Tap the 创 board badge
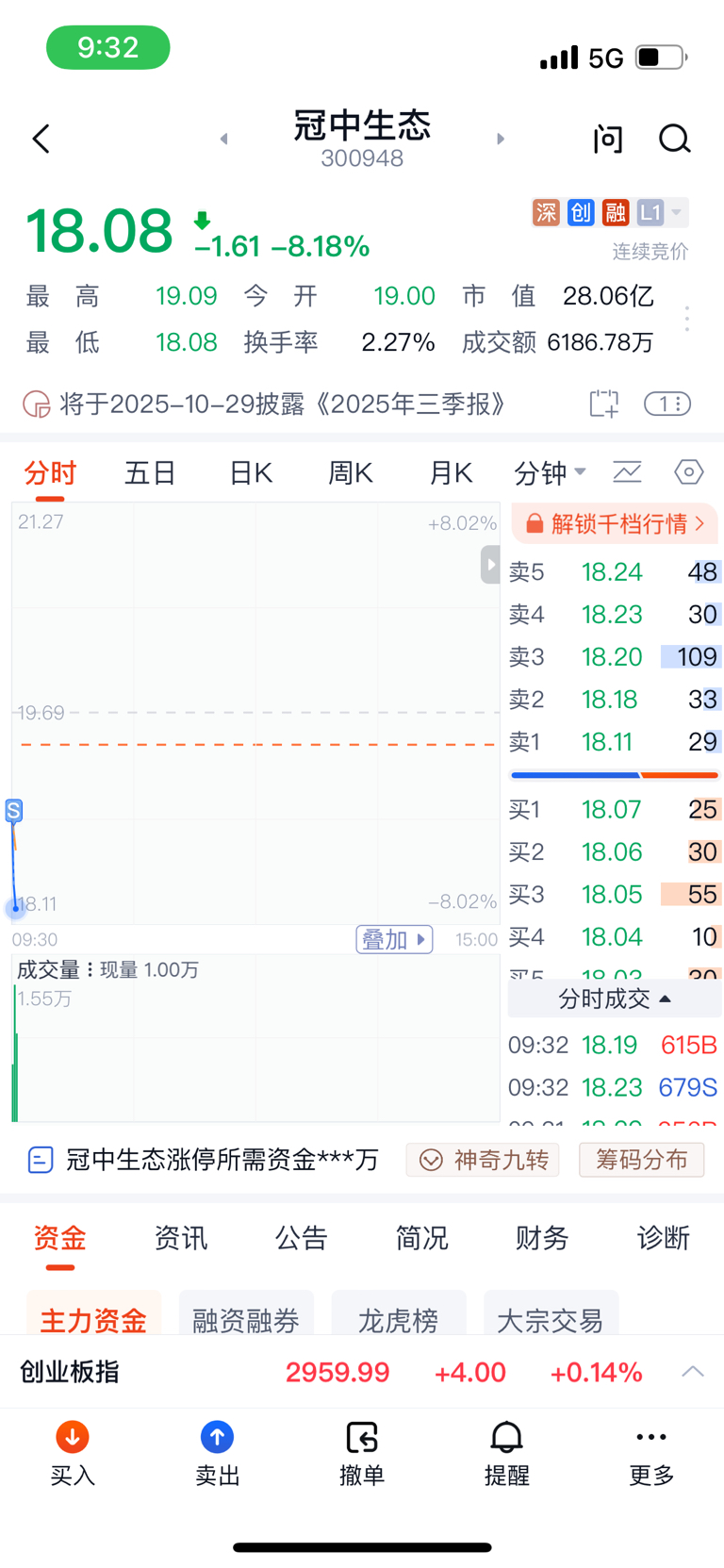The height and width of the screenshot is (1568, 724). click(581, 213)
